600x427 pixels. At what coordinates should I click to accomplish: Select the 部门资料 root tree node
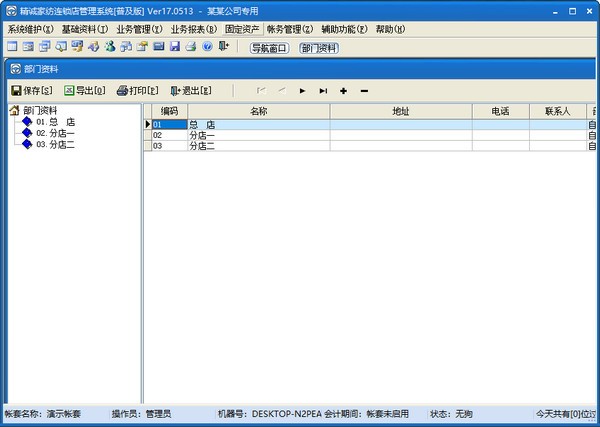(40, 111)
